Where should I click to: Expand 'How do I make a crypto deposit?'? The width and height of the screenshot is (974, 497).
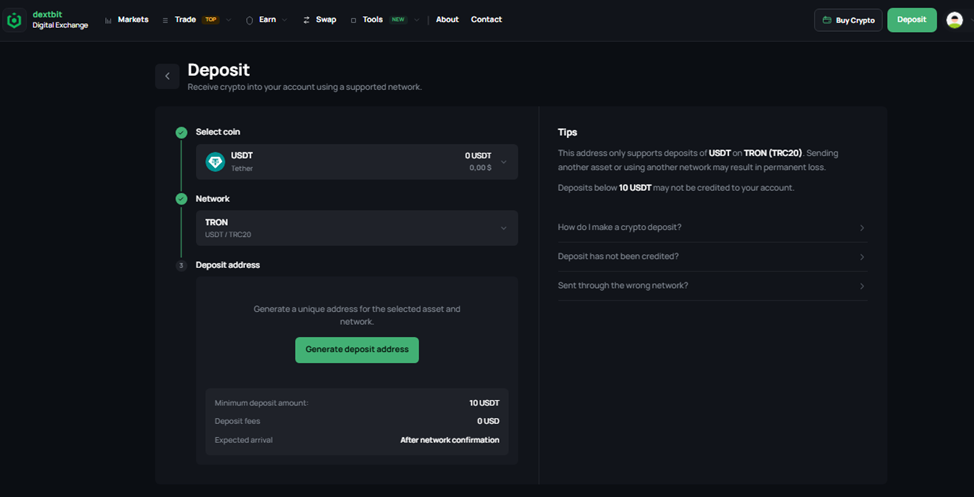pos(712,227)
